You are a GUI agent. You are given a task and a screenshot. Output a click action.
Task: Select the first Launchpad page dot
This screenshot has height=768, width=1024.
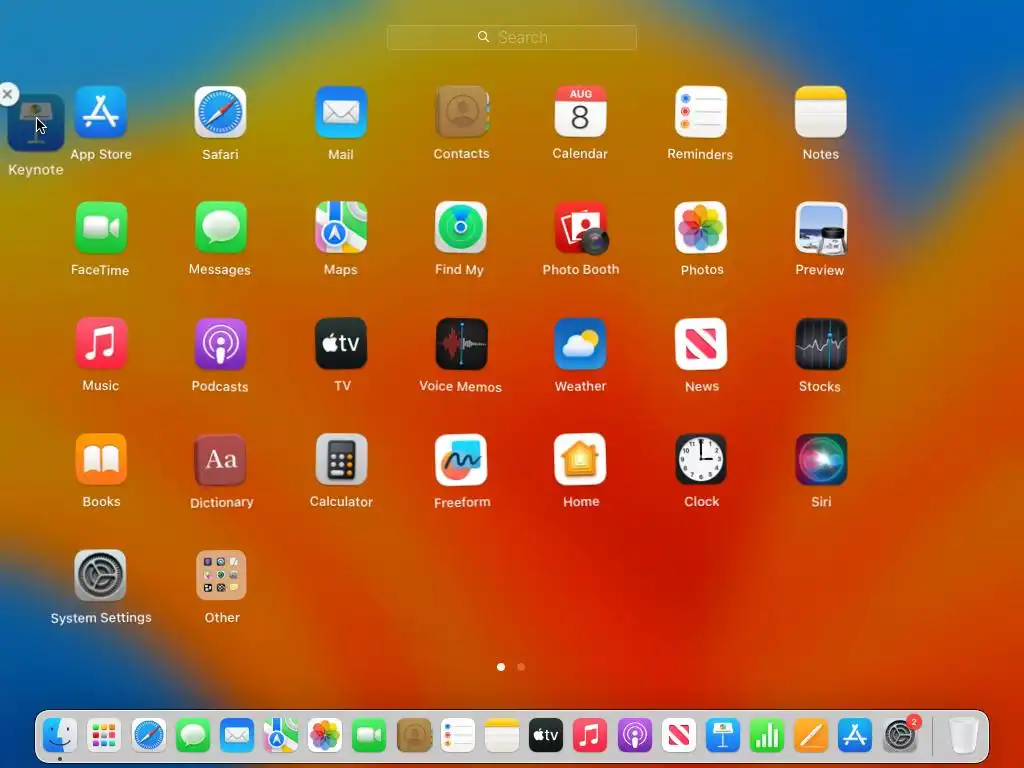click(501, 667)
